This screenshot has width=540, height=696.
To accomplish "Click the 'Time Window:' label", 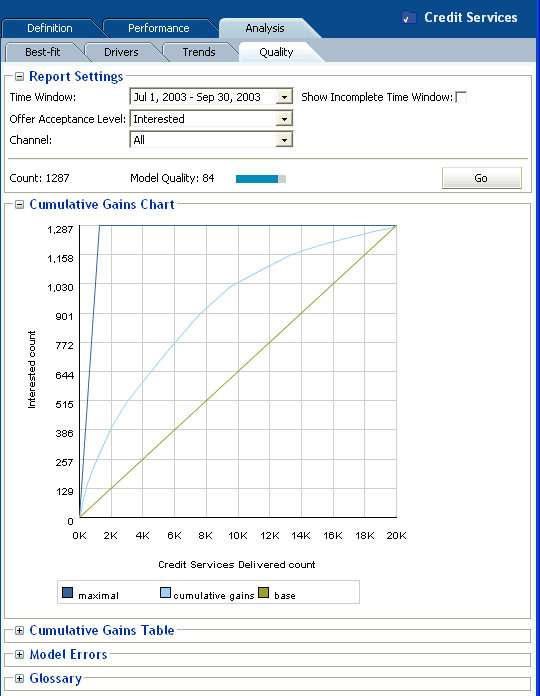I will [43, 97].
